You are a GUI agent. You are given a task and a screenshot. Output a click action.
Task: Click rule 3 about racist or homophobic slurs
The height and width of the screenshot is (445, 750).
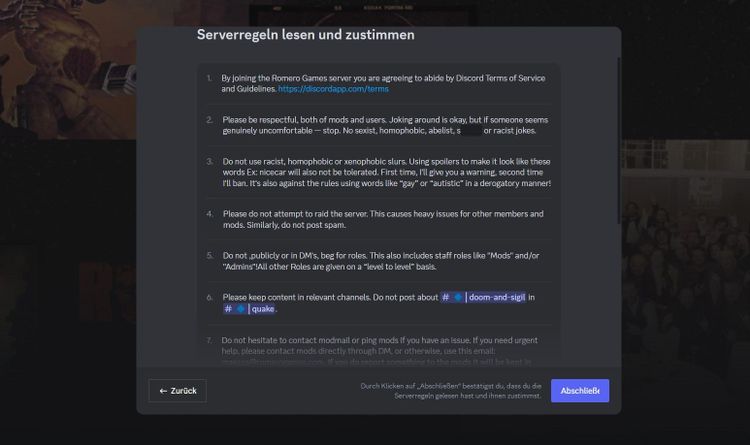385,171
